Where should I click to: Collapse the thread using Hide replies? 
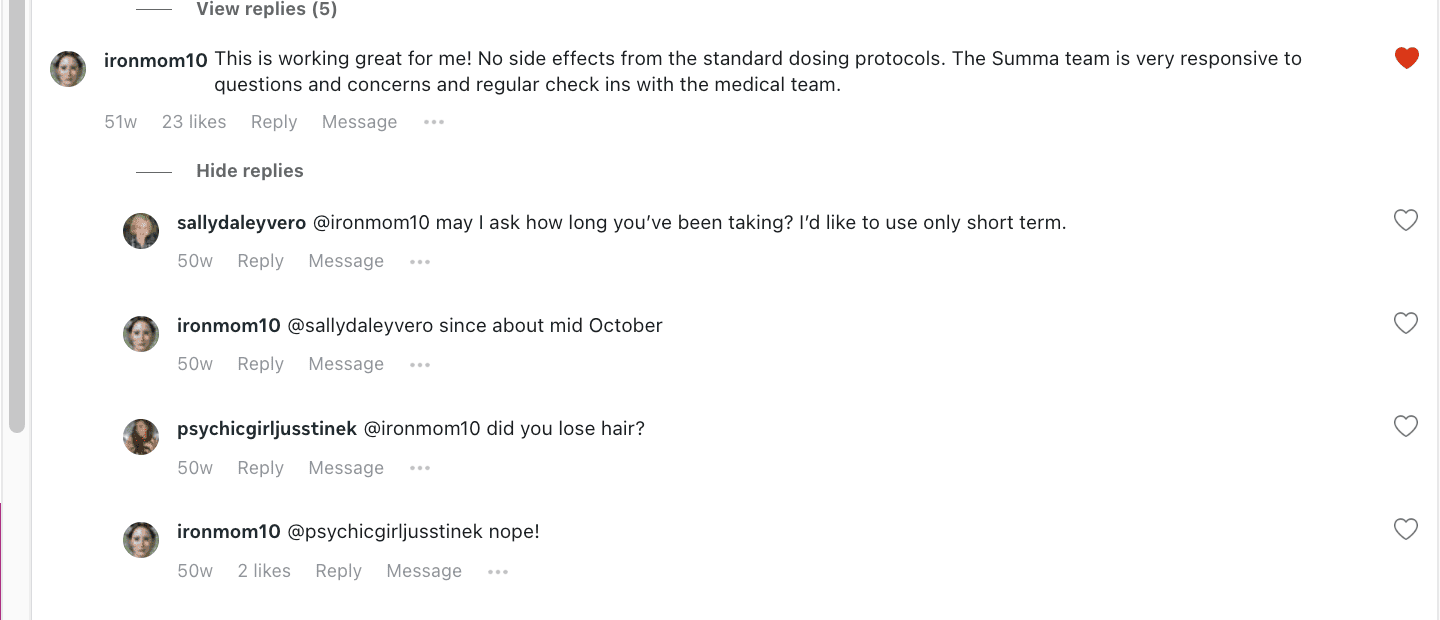[249, 170]
